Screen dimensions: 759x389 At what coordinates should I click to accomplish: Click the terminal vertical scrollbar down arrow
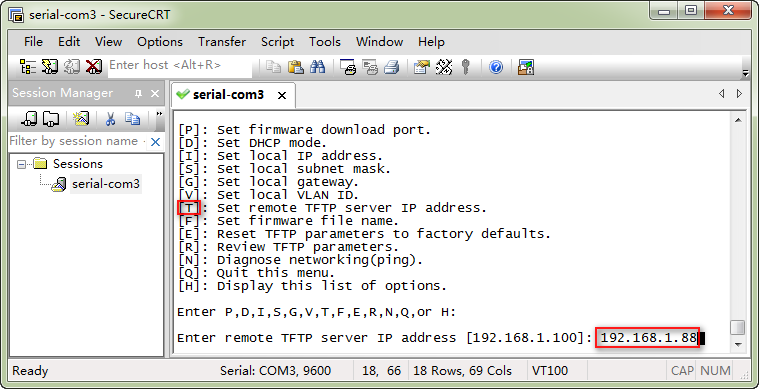click(x=738, y=344)
